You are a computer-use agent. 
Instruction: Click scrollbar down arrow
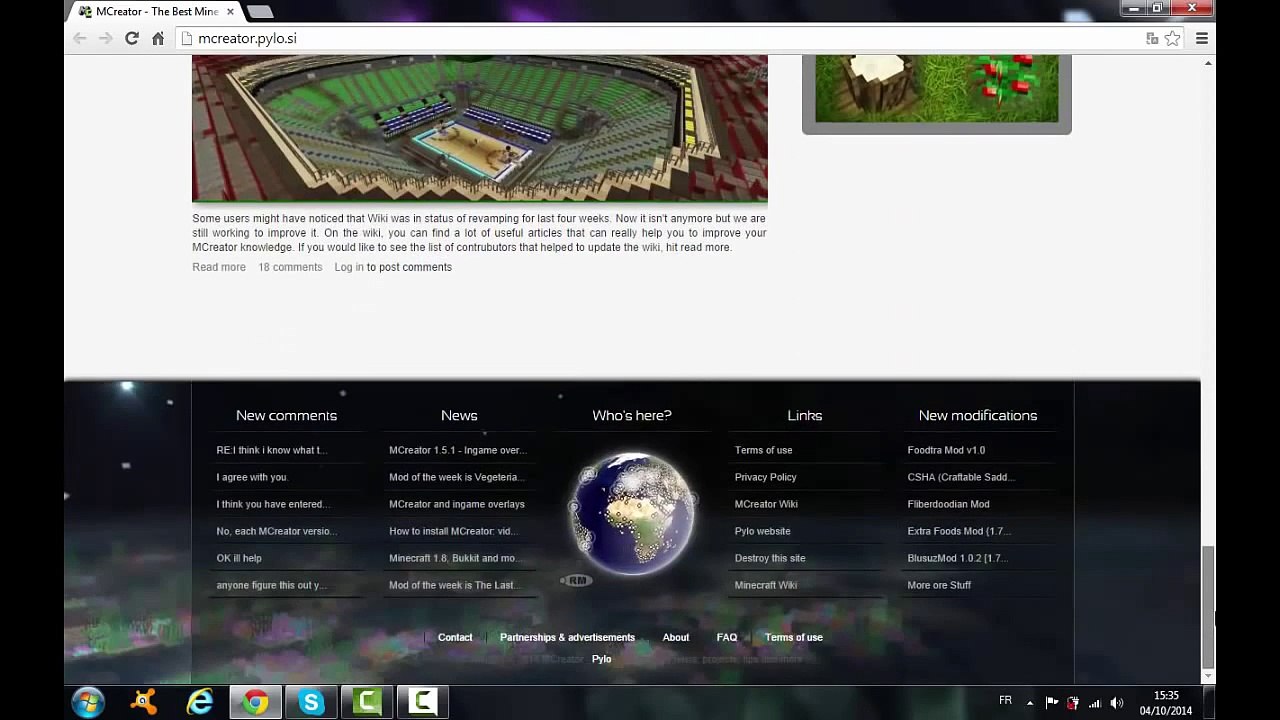1208,677
